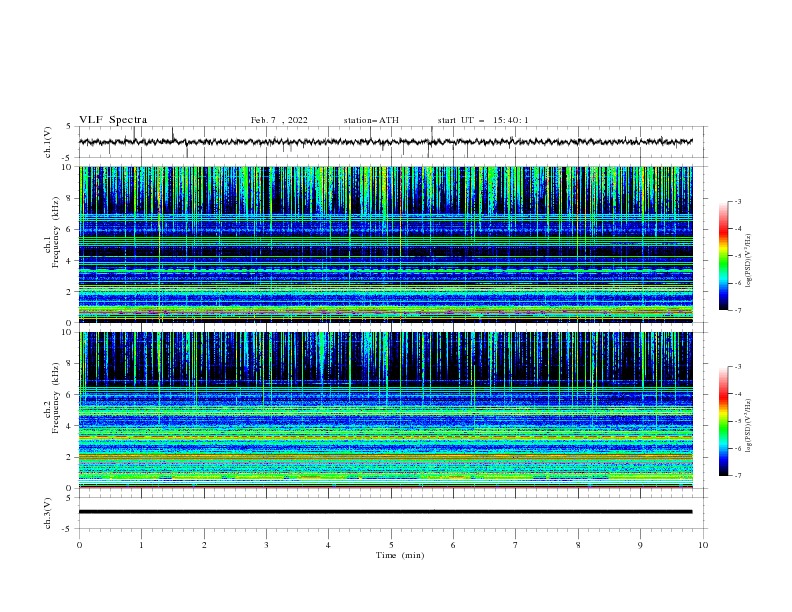Image resolution: width=792 pixels, height=612 pixels.
Task: Click the "6" kHz tick of ch.2 spectrogram
Action: (x=70, y=395)
